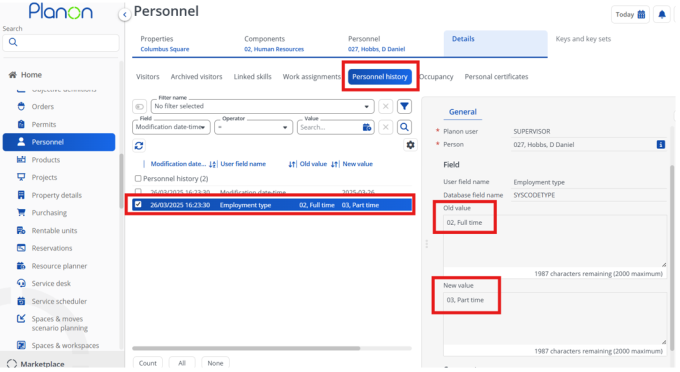Click the New value column header
The height and width of the screenshot is (372, 680).
pos(357,164)
